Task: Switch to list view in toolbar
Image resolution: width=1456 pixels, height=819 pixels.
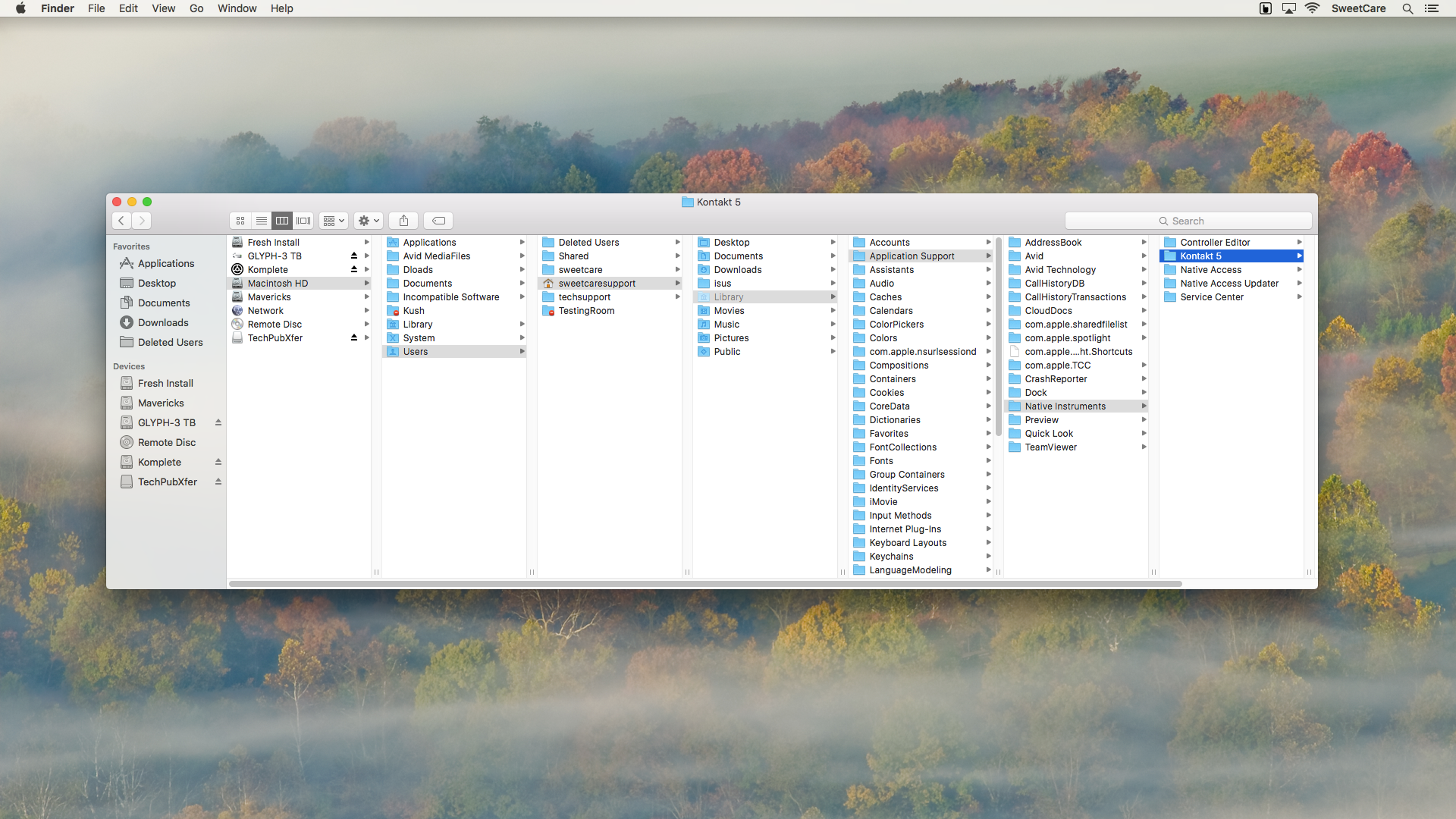Action: (262, 221)
